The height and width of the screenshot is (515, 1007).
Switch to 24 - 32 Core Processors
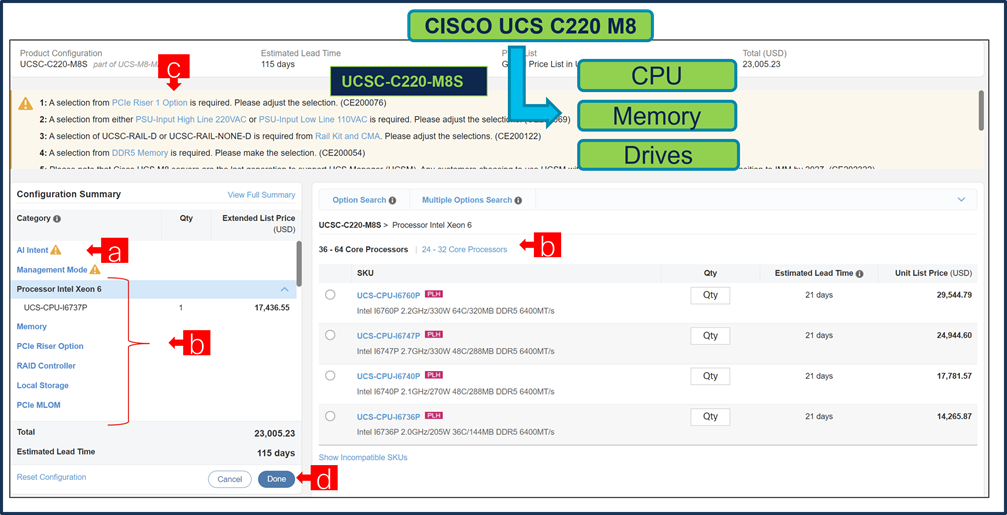464,249
